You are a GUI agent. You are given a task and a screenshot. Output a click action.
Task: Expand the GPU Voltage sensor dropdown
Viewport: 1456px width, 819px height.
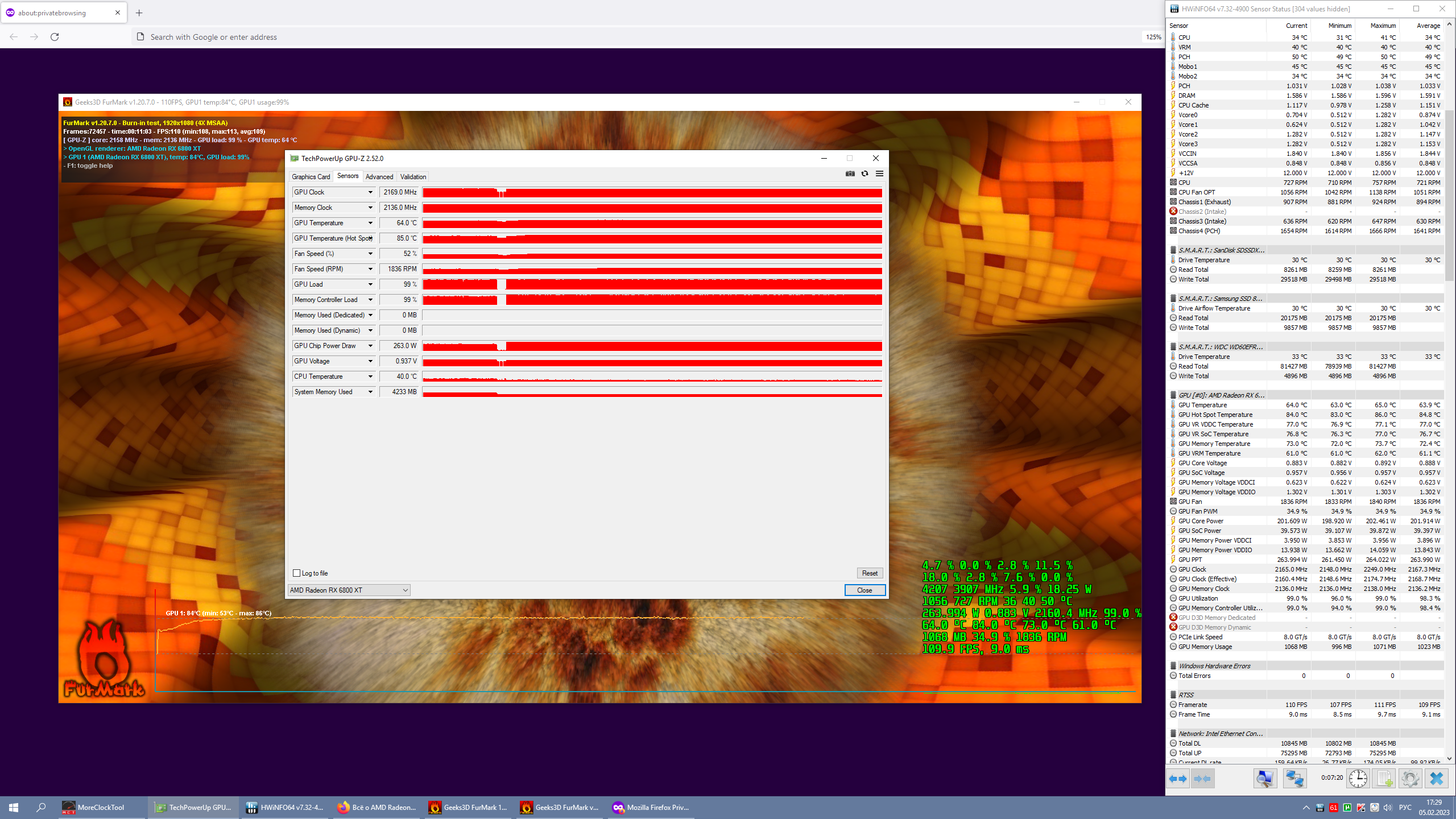[370, 361]
